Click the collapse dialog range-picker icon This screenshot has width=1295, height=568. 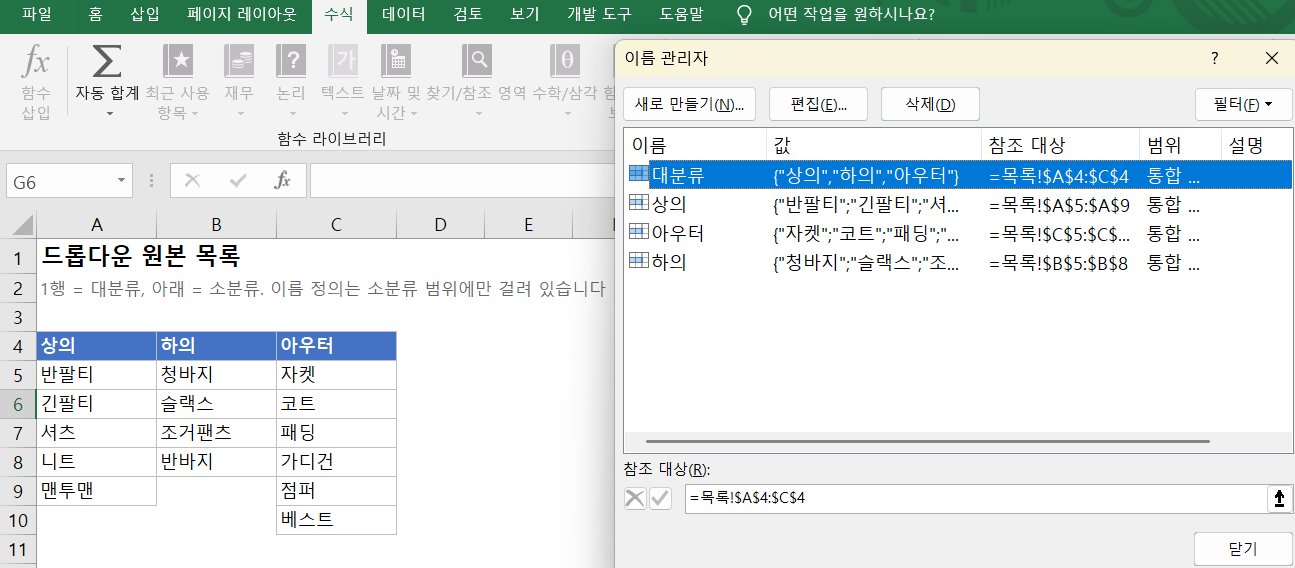[x=1279, y=498]
